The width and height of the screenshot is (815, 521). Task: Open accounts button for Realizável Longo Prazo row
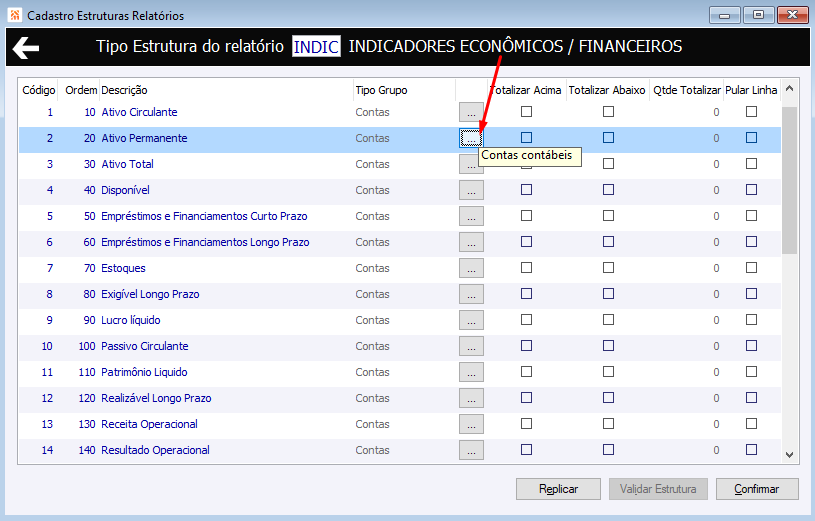pyautogui.click(x=471, y=398)
